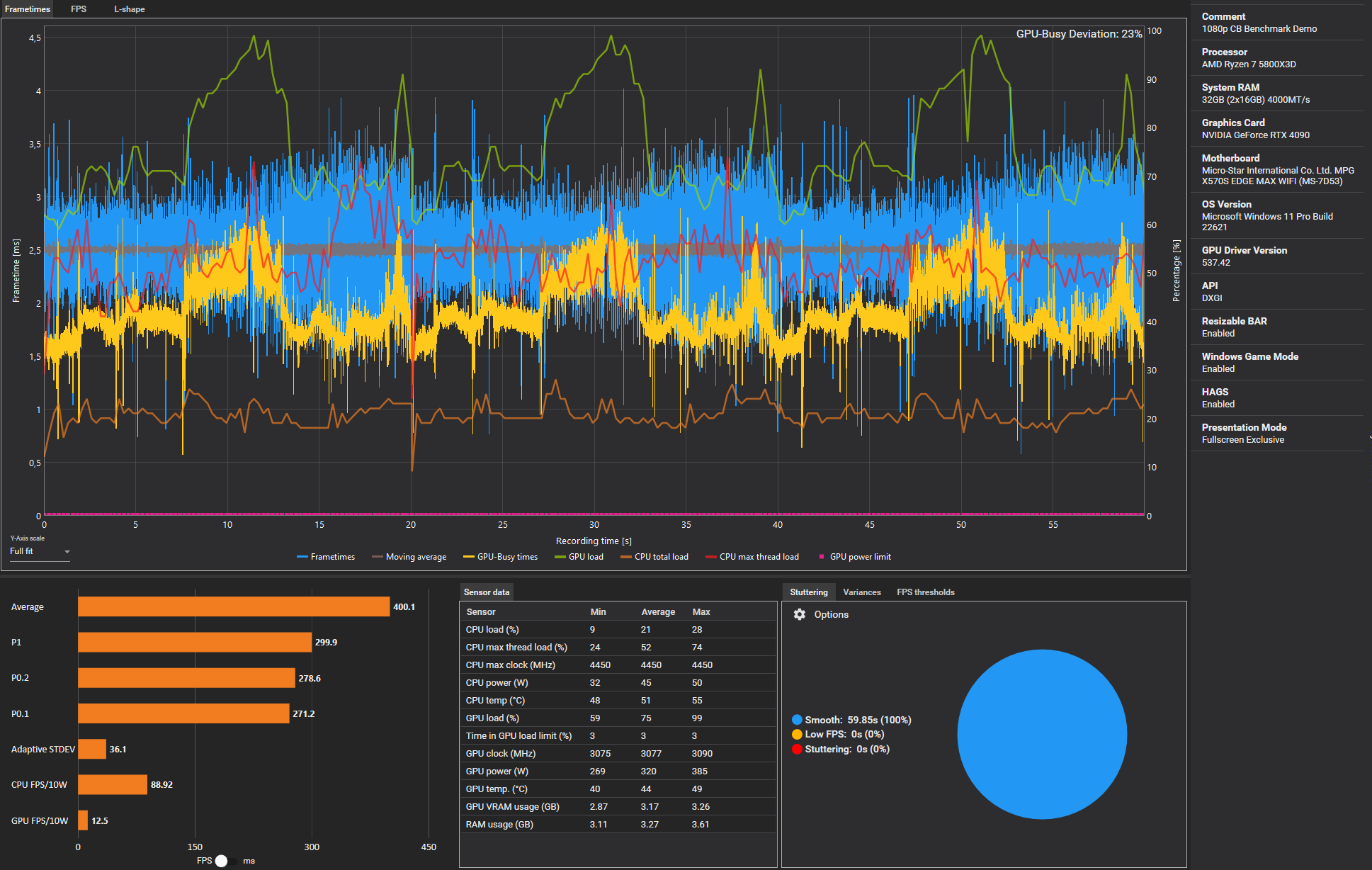Click the Motherboard MPG X570S entry
Viewport: 1372px width, 870px height.
1278,169
